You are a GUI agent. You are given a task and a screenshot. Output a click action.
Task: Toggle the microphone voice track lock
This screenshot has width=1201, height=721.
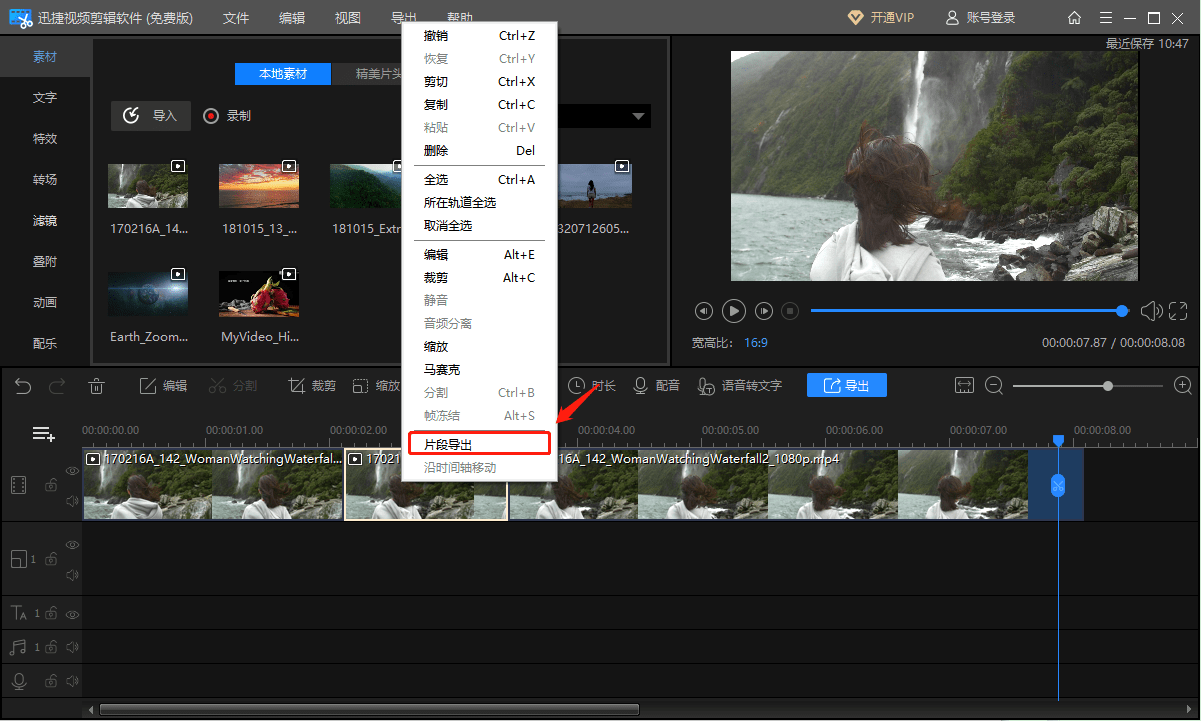(50, 681)
